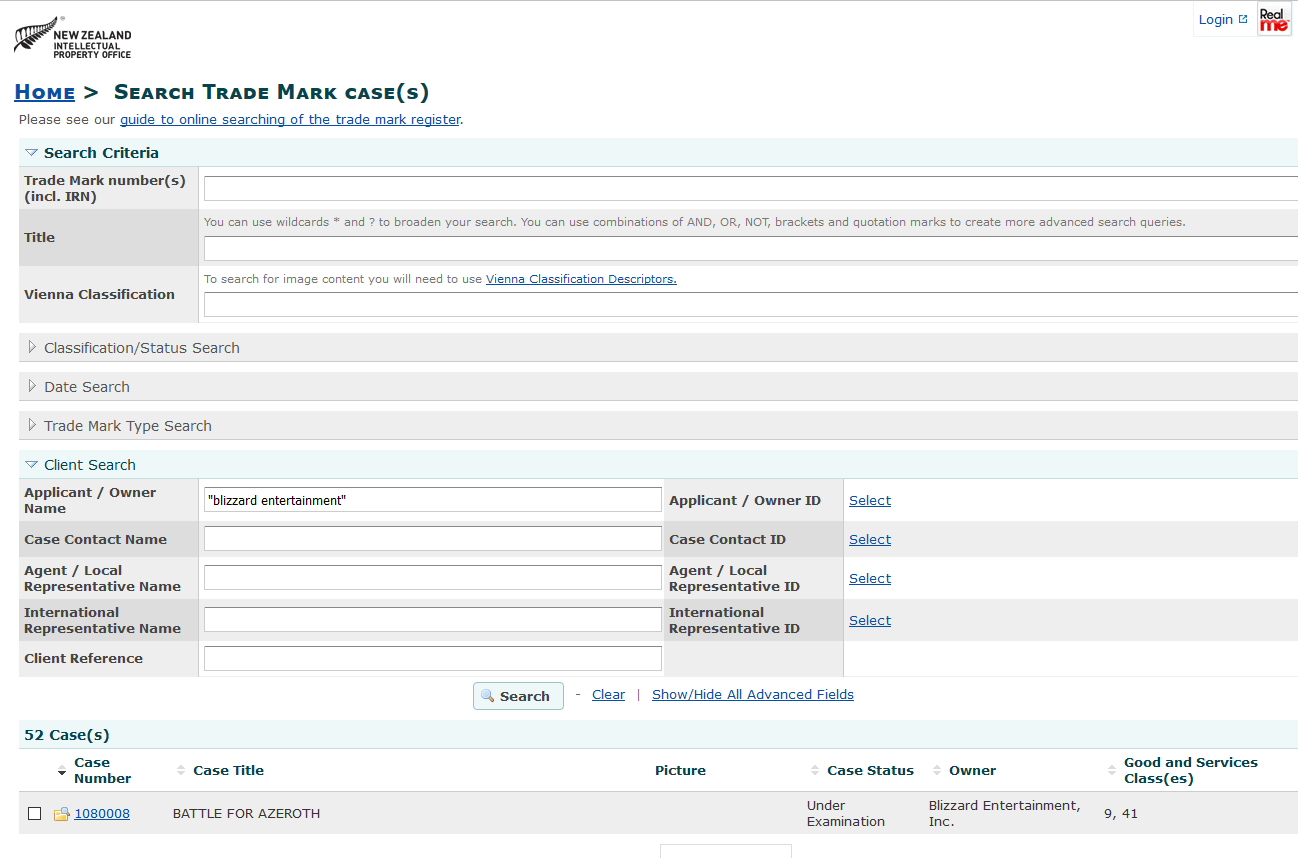
Task: Open the Home breadcrumb link
Action: (x=44, y=91)
